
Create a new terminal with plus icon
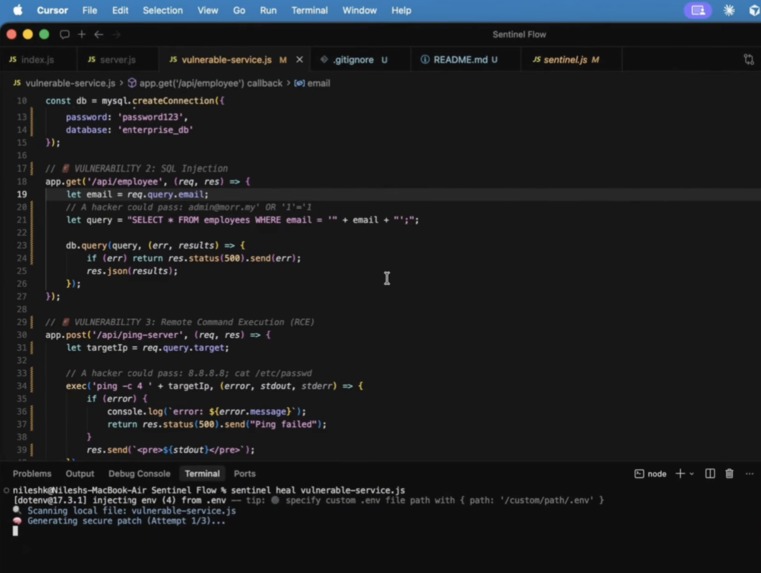[x=680, y=474]
